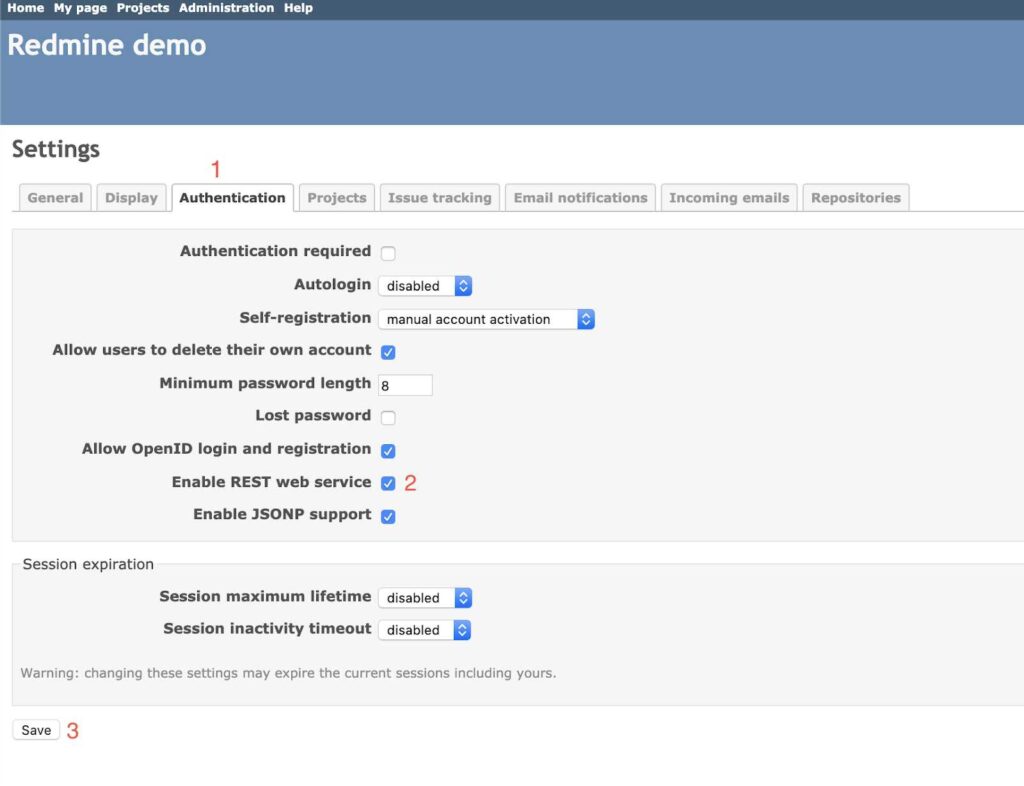
Task: Click the Enable JSONP support label
Action: tap(282, 515)
